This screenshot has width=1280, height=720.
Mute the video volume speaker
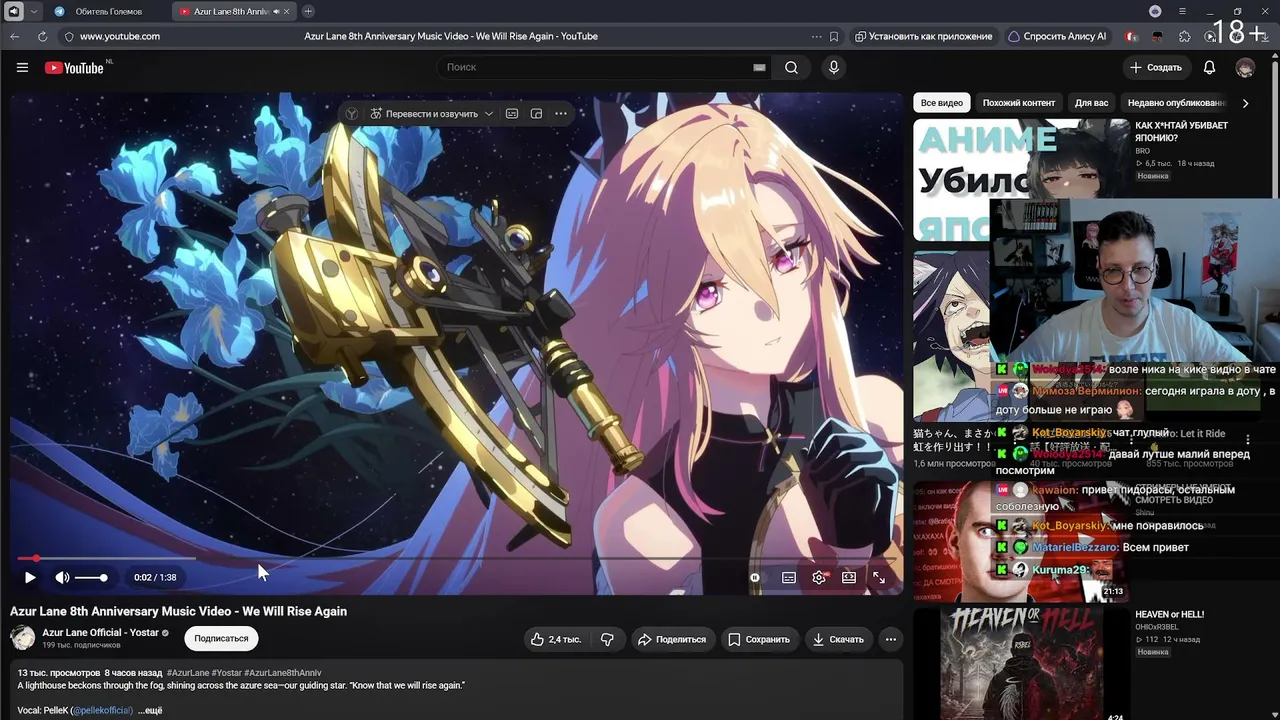(62, 577)
